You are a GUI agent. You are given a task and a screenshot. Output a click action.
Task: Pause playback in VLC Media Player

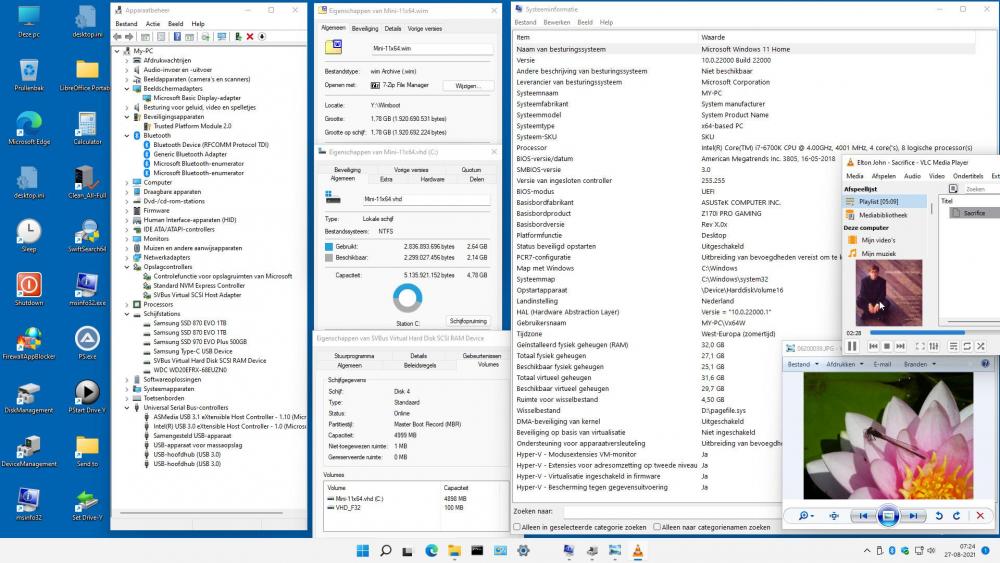click(x=852, y=346)
